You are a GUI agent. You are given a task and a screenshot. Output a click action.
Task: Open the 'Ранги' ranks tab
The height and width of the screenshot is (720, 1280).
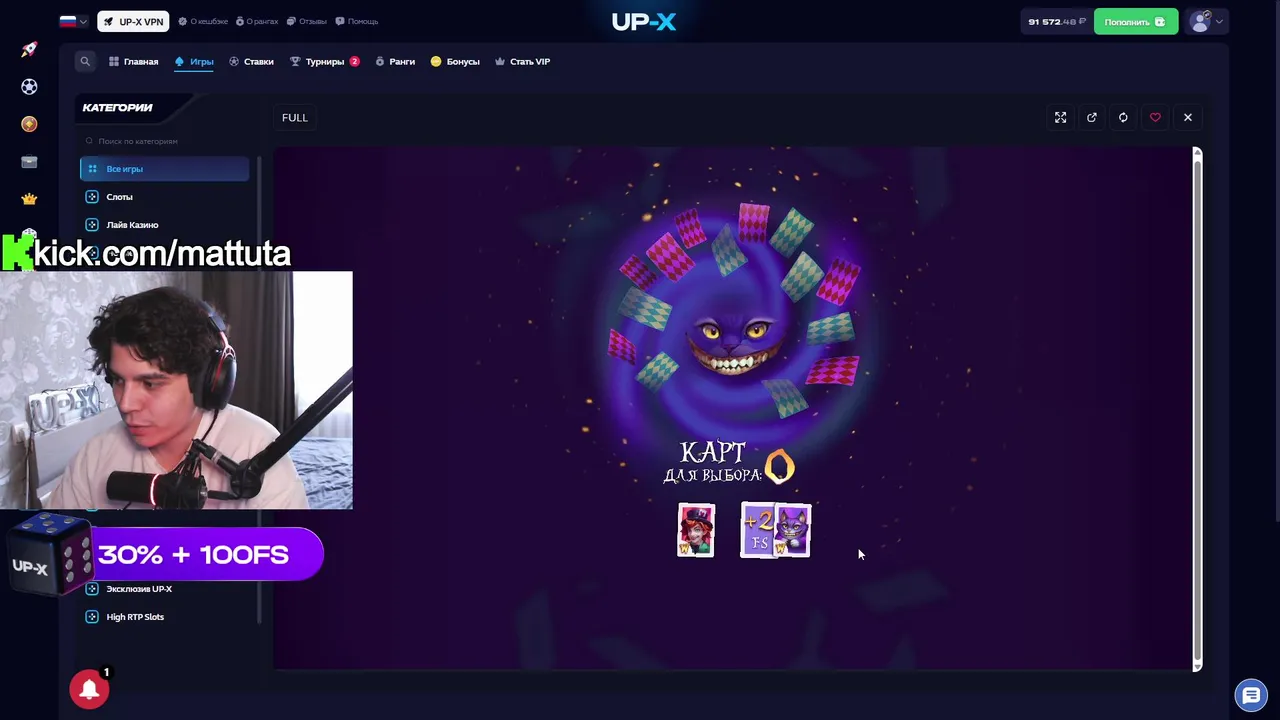click(x=395, y=61)
